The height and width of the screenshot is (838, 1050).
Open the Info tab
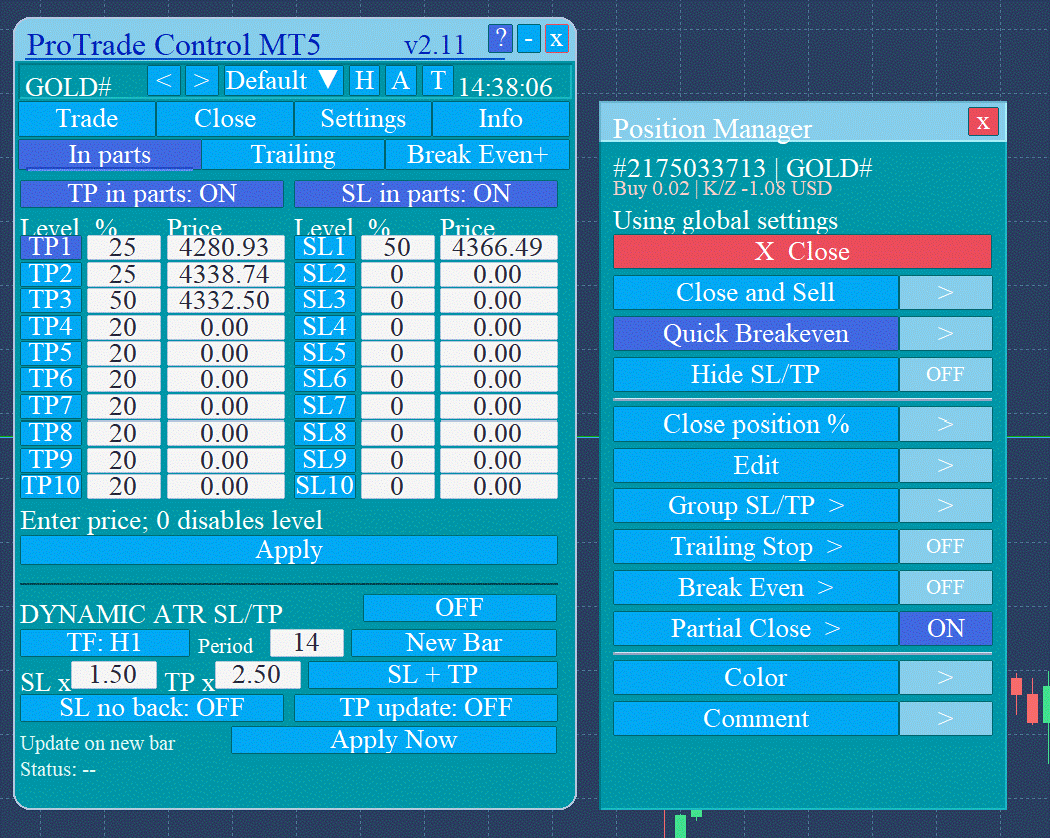(501, 119)
